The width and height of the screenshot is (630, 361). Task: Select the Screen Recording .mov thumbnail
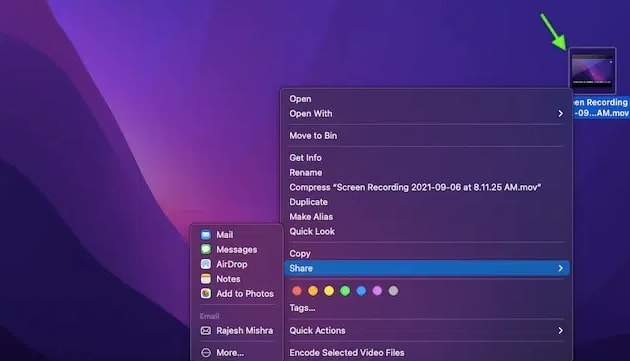pos(592,71)
